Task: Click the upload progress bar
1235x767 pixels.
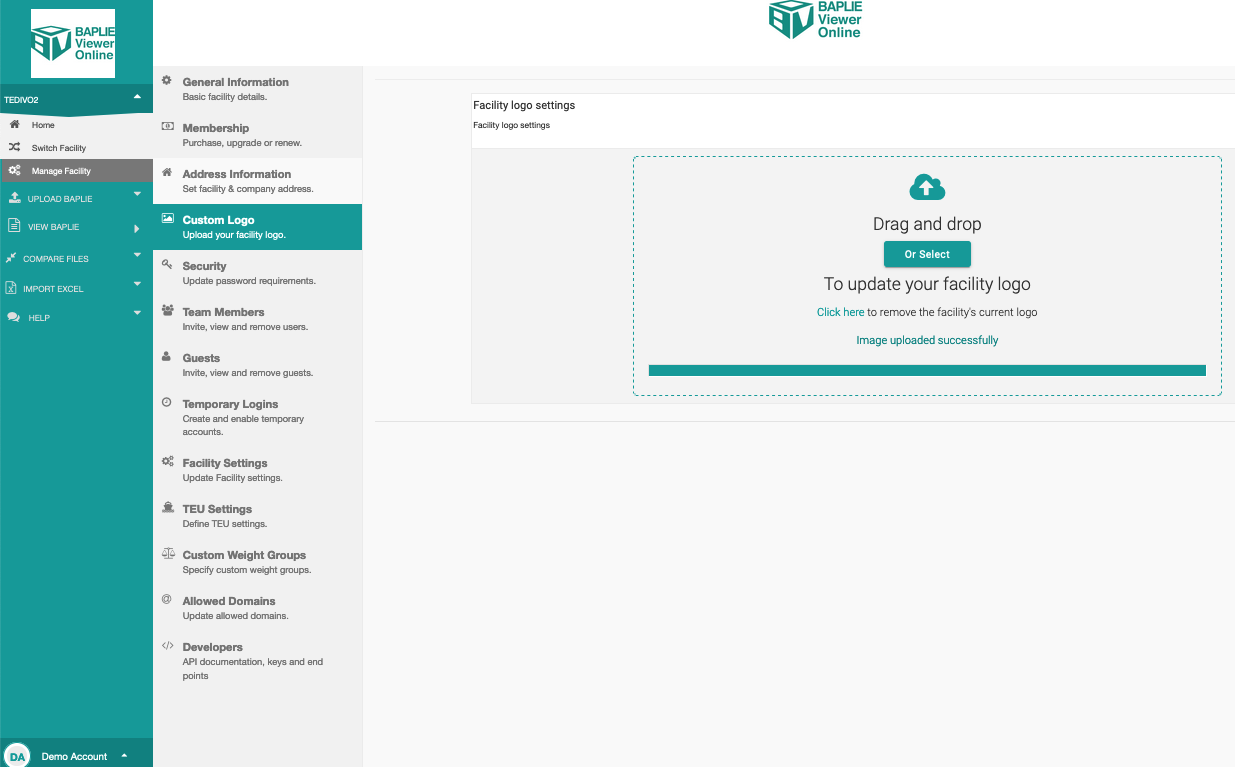Action: (927, 370)
